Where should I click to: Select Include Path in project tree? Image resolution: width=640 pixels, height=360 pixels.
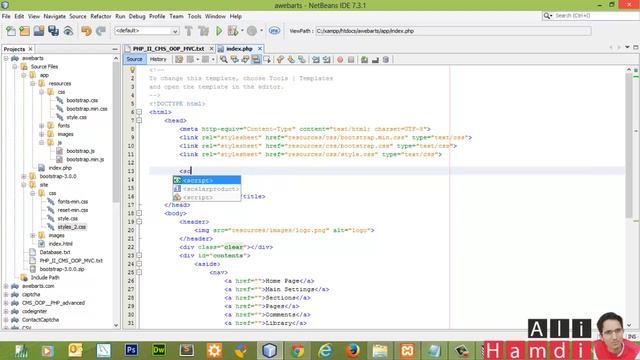point(45,278)
